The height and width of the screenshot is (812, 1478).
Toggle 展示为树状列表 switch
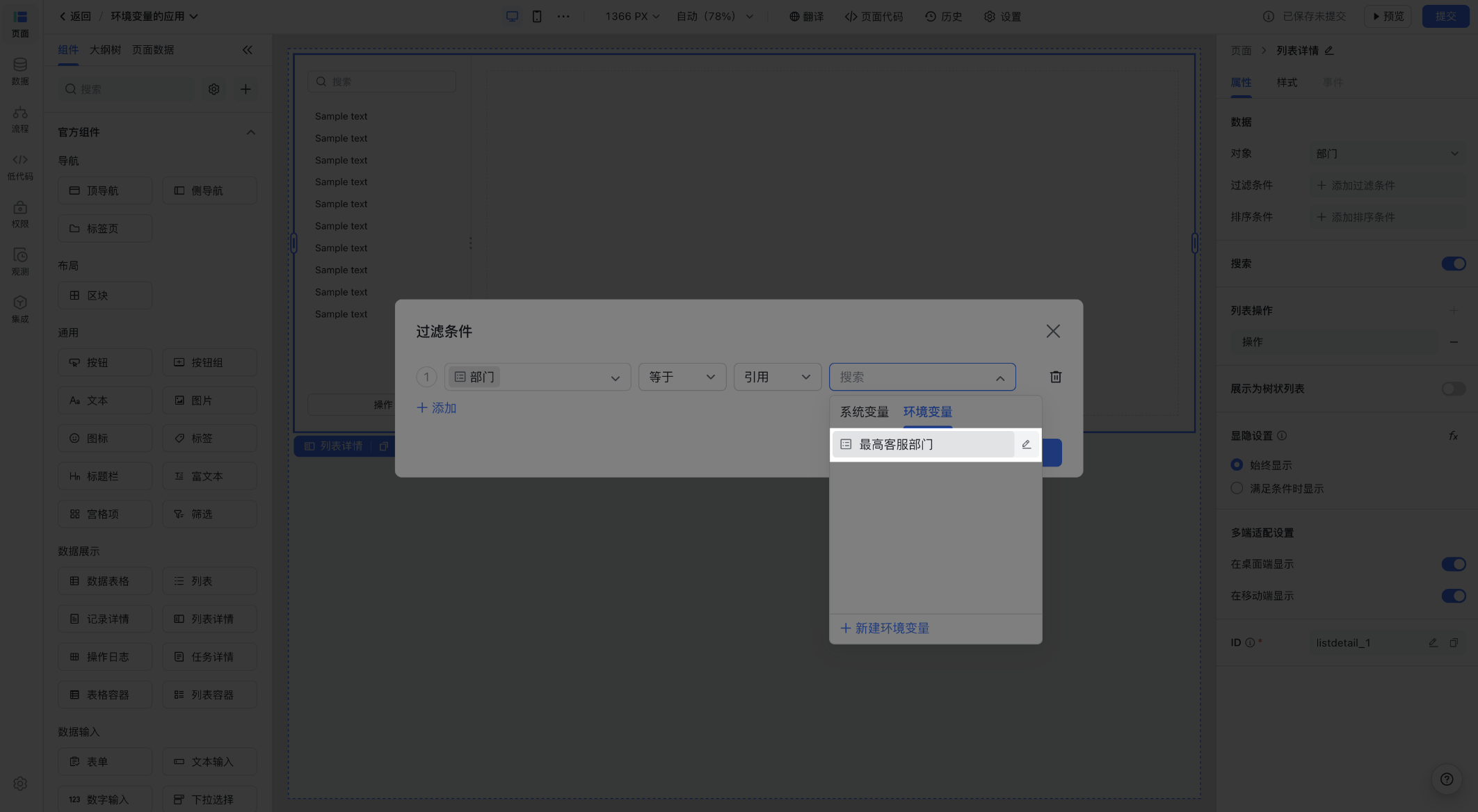(1454, 389)
